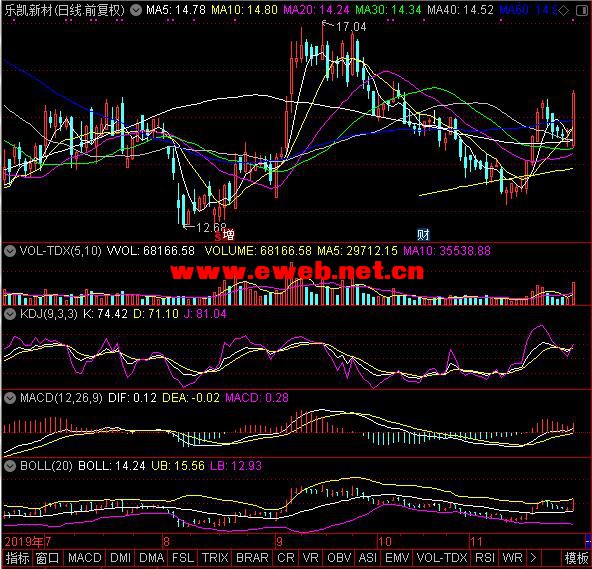Screen dimensions: 592x569
Task: Select the 窗口 tab in bottom bar
Action: pyautogui.click(x=48, y=558)
